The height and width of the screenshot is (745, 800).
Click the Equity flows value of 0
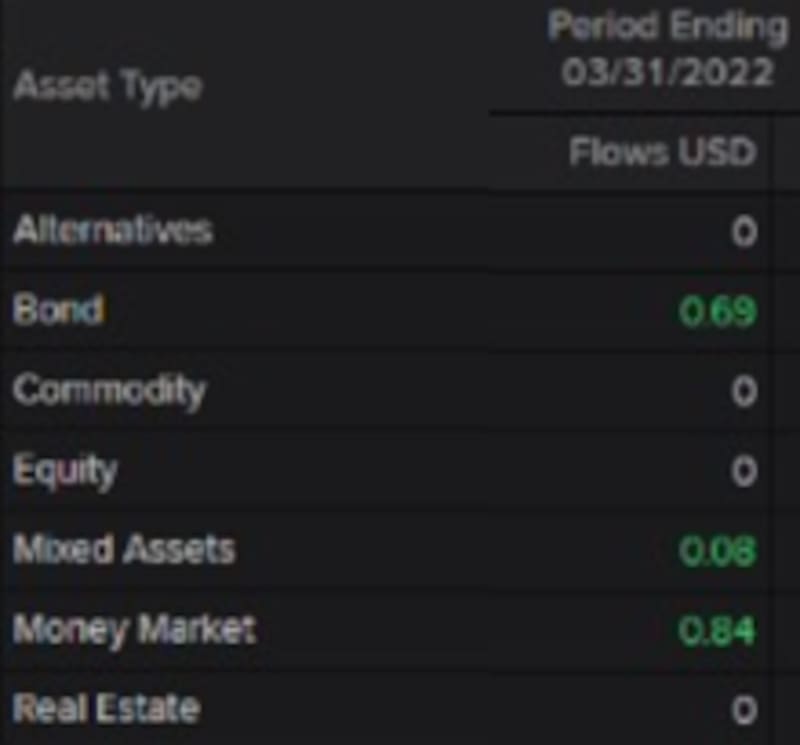click(x=743, y=471)
